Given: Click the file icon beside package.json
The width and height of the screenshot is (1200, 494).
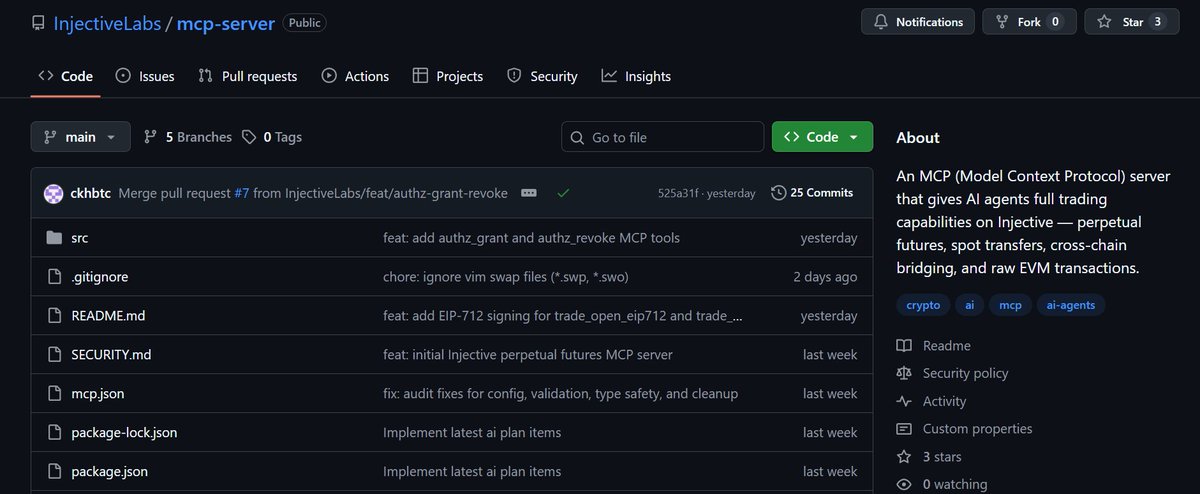Looking at the screenshot, I should tap(54, 472).
